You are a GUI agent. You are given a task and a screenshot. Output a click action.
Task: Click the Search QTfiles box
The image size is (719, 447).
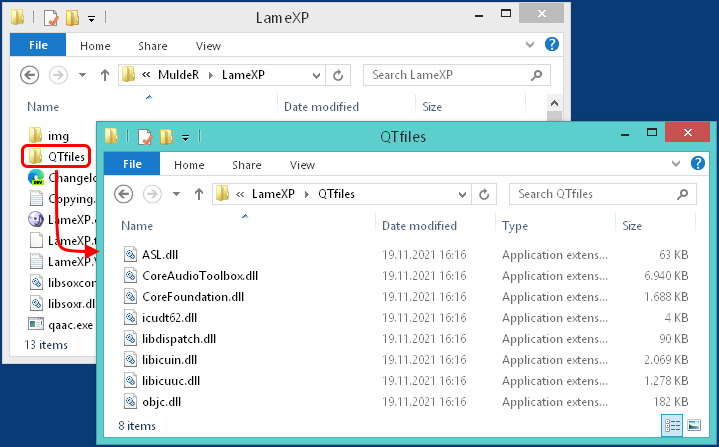pyautogui.click(x=603, y=194)
